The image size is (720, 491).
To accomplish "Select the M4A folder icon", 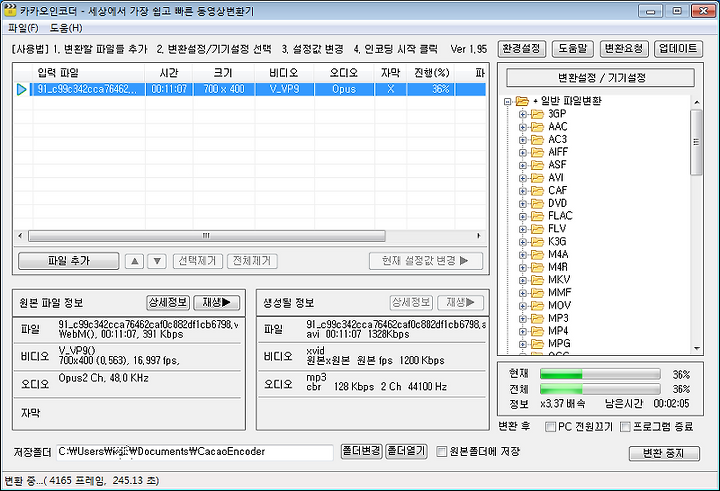I will [x=537, y=254].
